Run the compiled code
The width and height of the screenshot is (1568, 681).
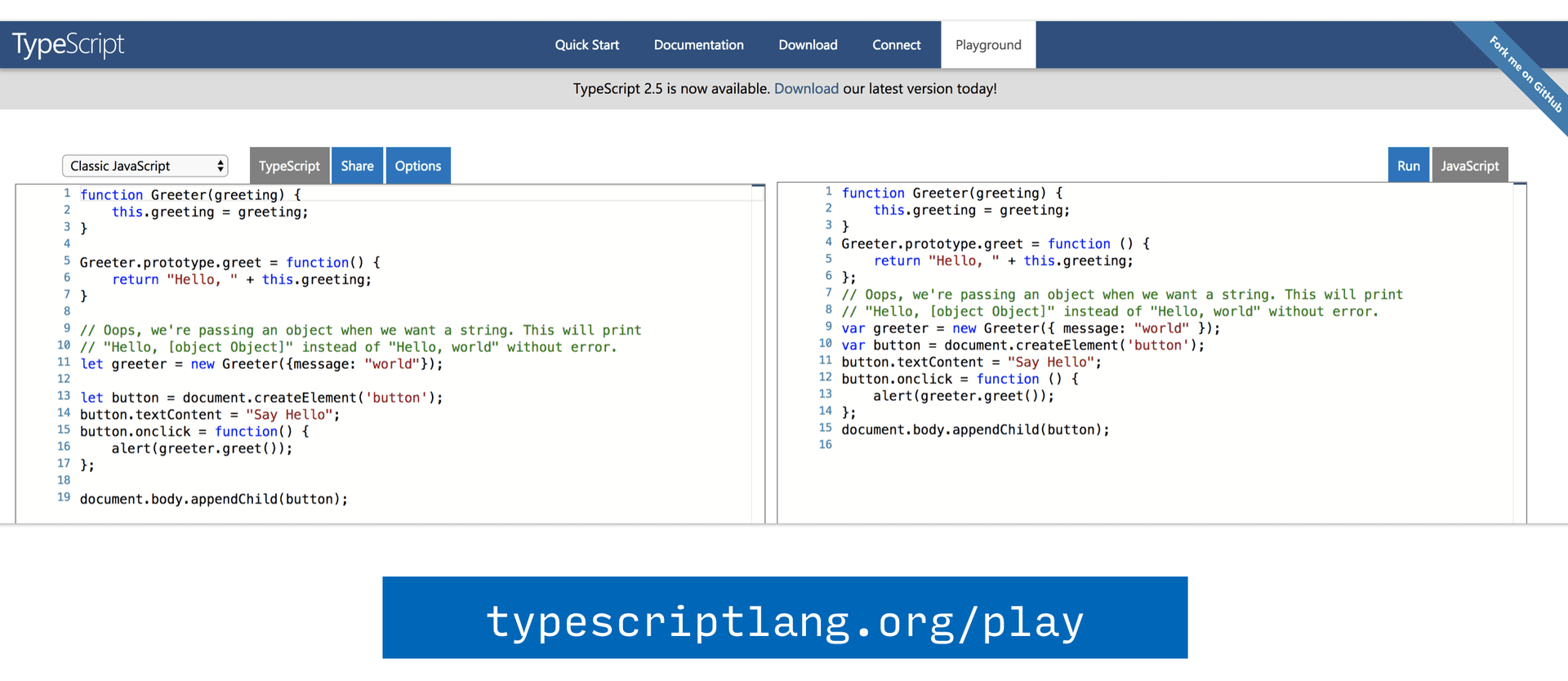[x=1408, y=166]
